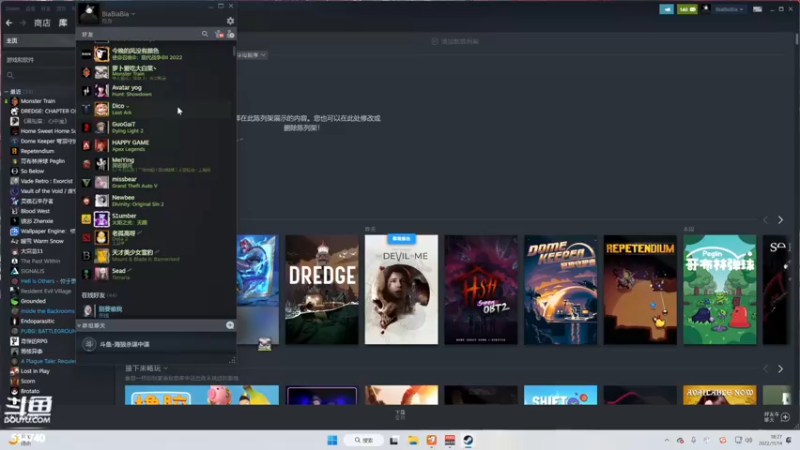Click GuoGaiT's avatar in friends list
800x450 pixels.
point(102,127)
